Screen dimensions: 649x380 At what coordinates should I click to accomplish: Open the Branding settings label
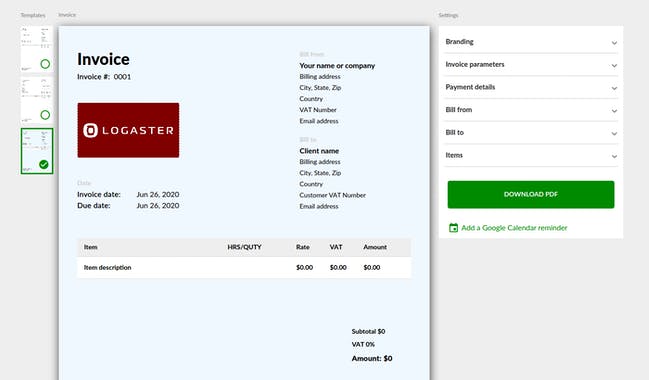tap(459, 42)
